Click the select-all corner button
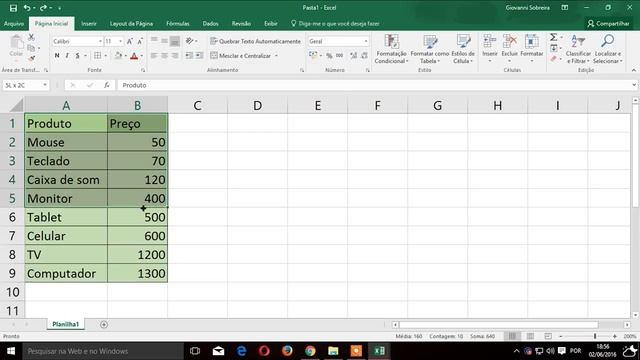 (x=16, y=105)
